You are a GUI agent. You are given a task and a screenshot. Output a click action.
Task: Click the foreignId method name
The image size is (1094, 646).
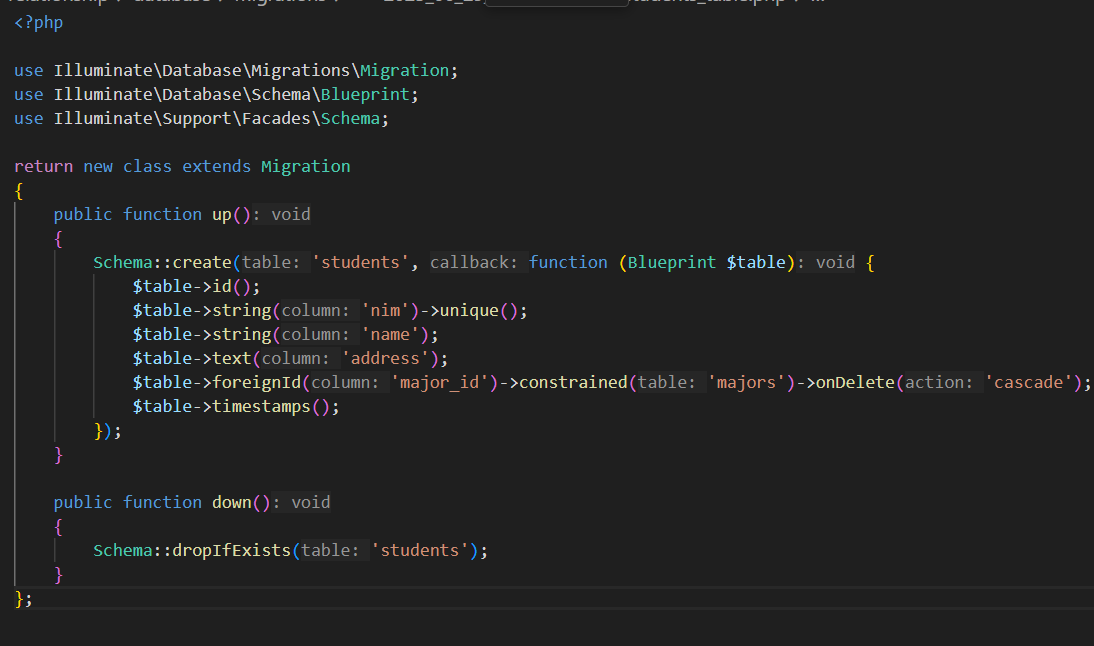coord(256,382)
